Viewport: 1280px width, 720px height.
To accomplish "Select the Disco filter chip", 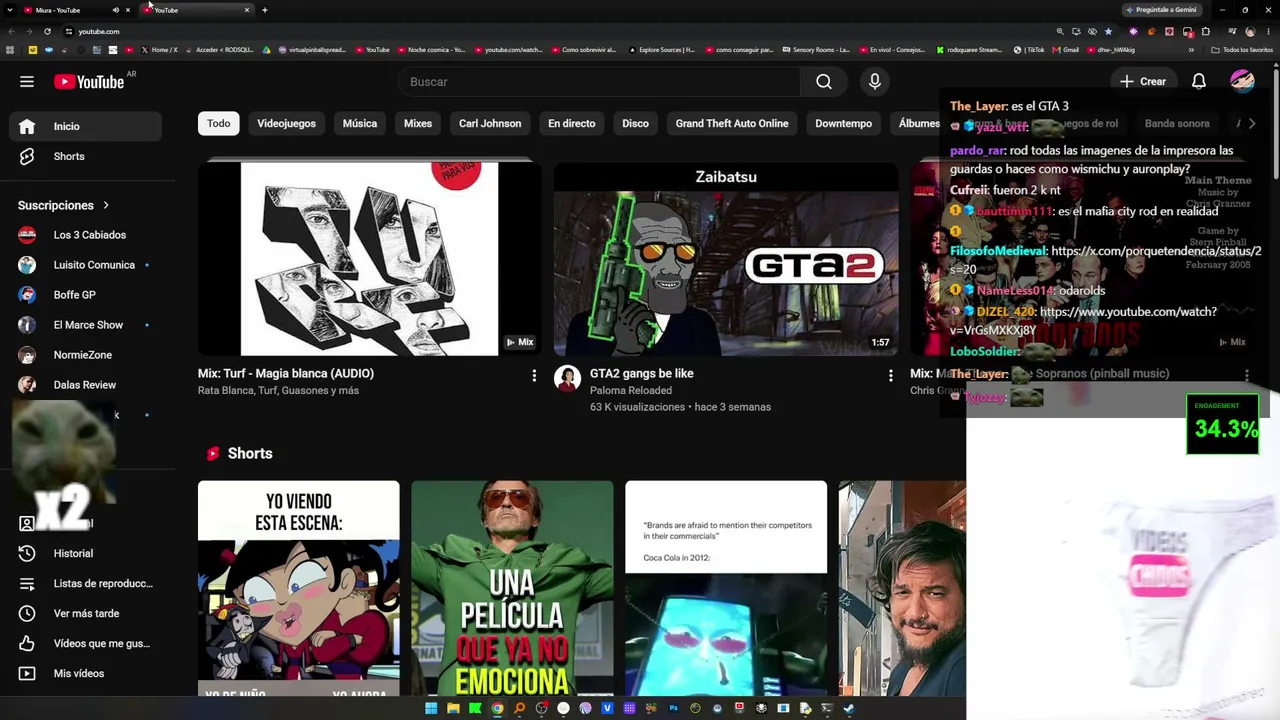I will (x=635, y=123).
